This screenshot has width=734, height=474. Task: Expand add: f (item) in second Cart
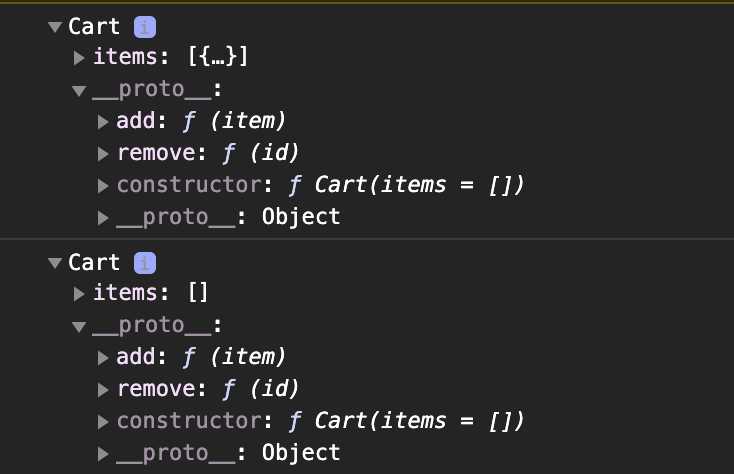pyautogui.click(x=103, y=358)
